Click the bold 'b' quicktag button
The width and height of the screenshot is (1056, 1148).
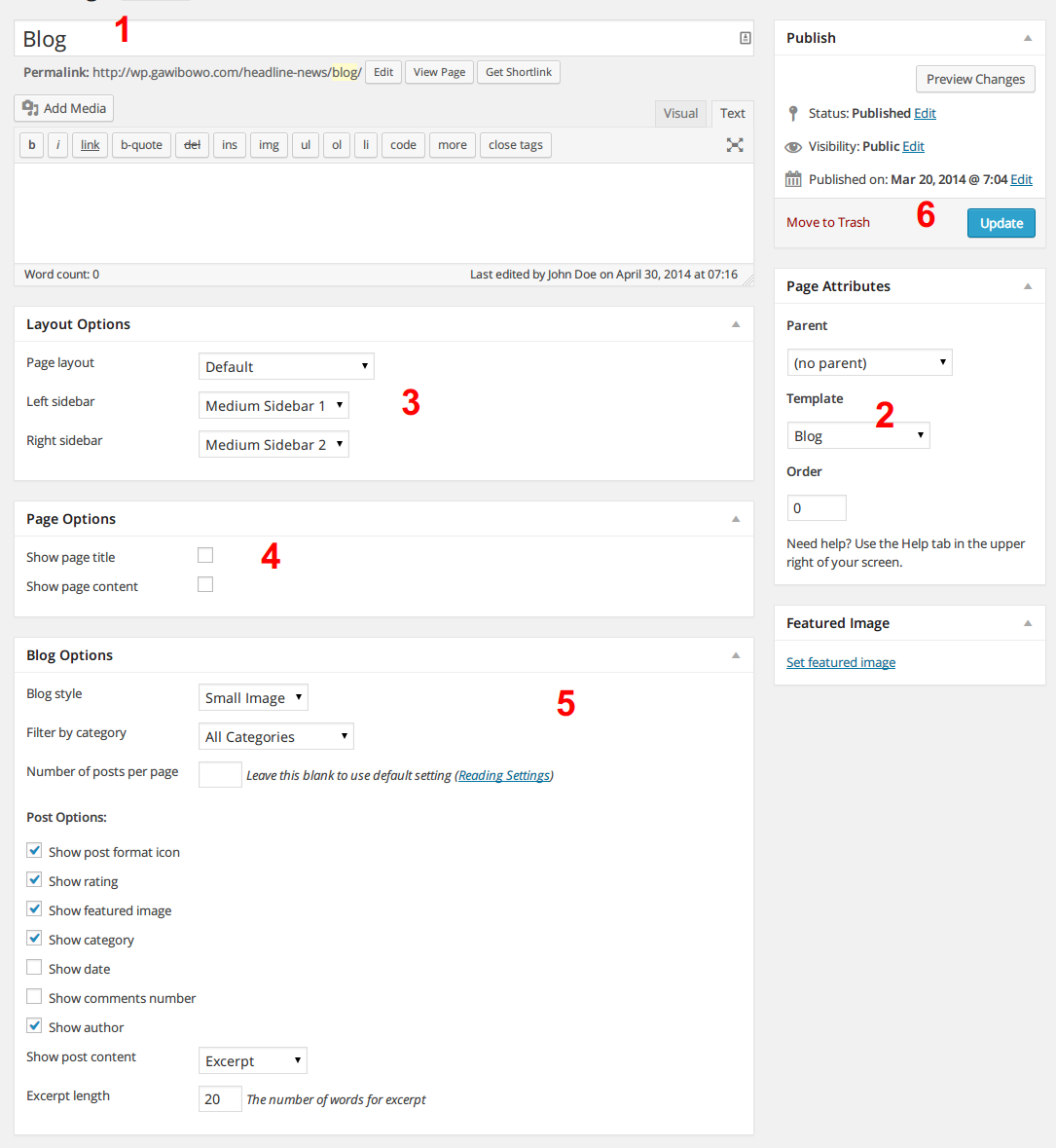click(x=32, y=145)
